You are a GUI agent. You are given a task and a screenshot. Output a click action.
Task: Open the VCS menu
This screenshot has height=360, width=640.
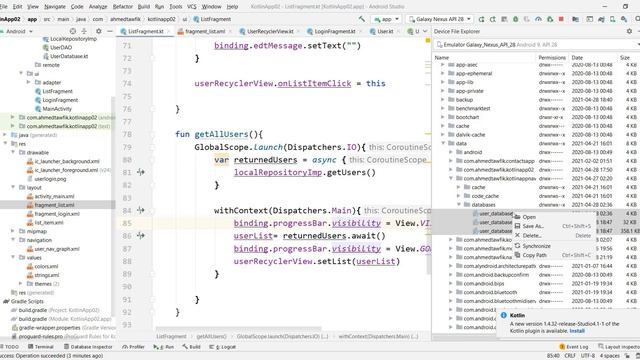coord(191,7)
